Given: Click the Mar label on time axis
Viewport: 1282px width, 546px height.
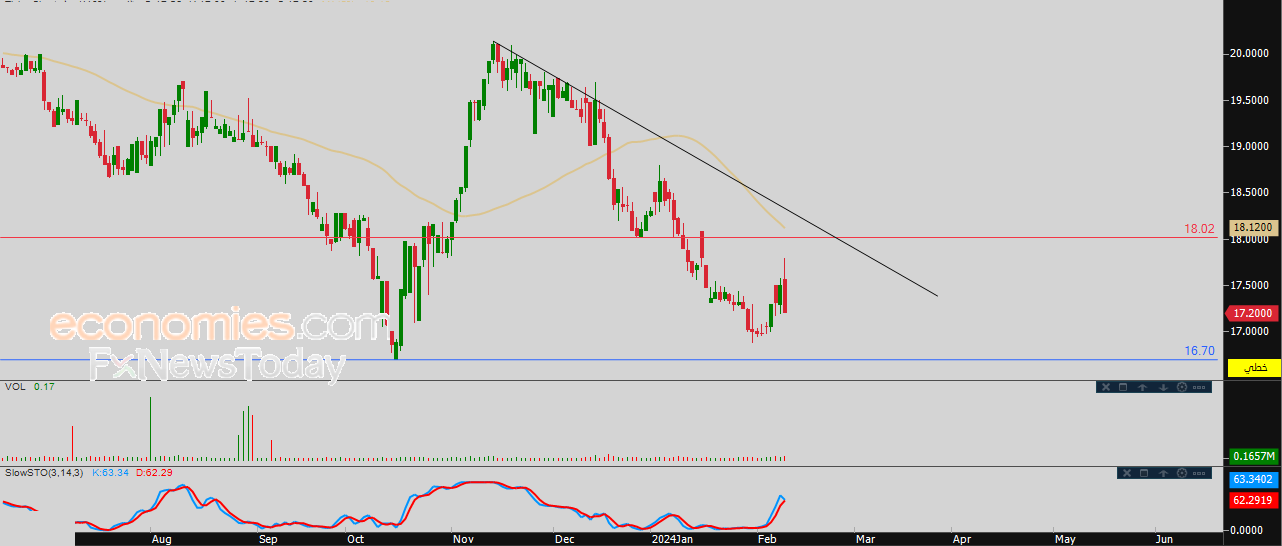Looking at the screenshot, I should [x=866, y=539].
